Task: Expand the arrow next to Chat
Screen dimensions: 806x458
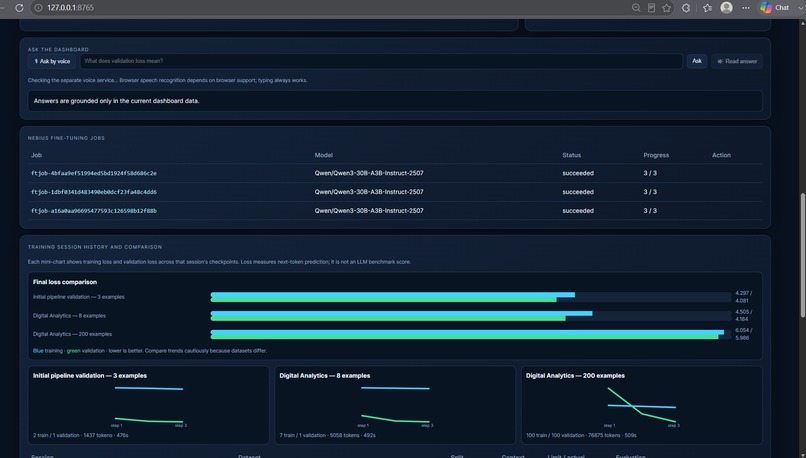Action: [x=800, y=8]
